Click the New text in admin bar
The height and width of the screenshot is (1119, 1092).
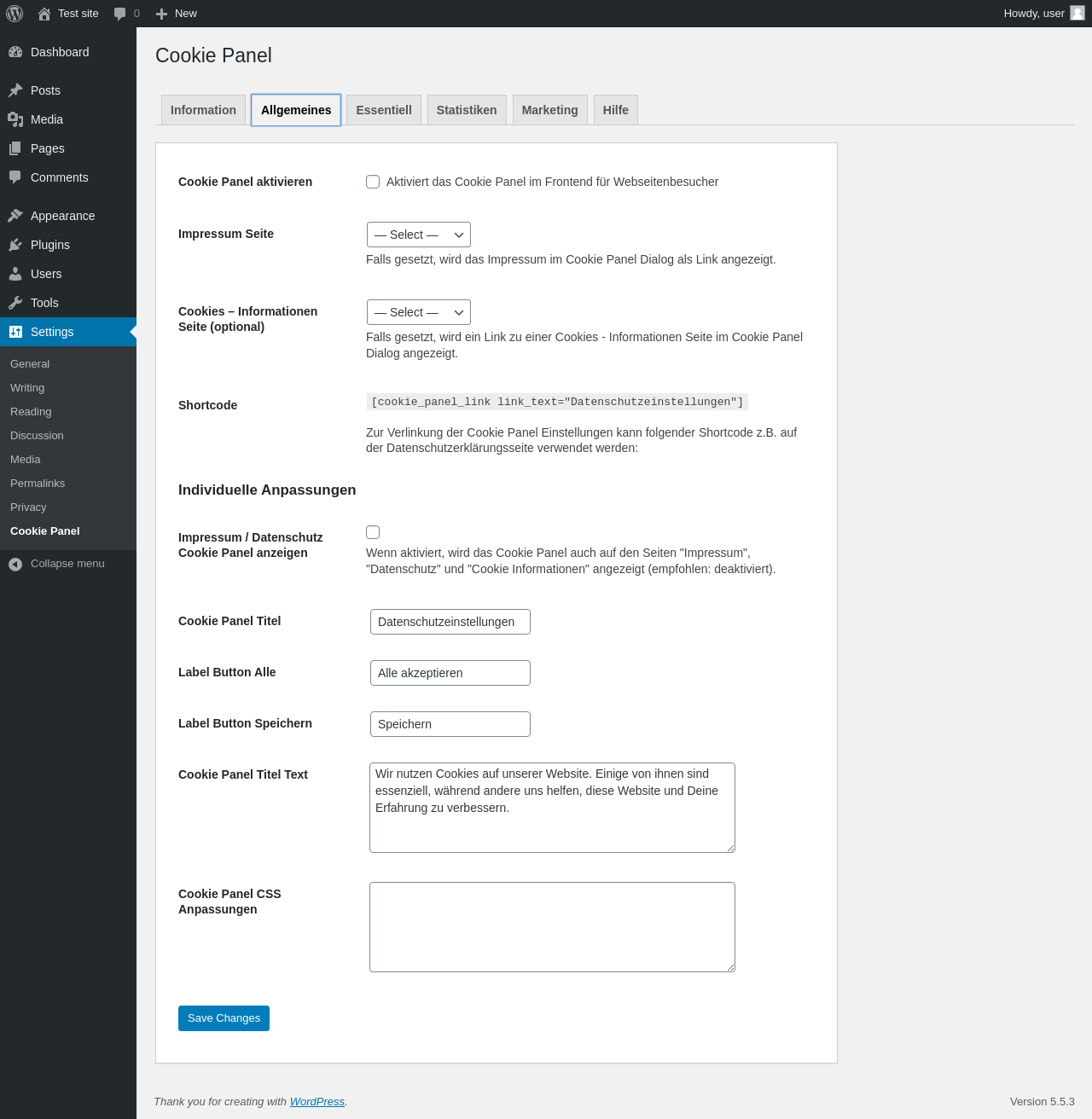[x=186, y=14]
